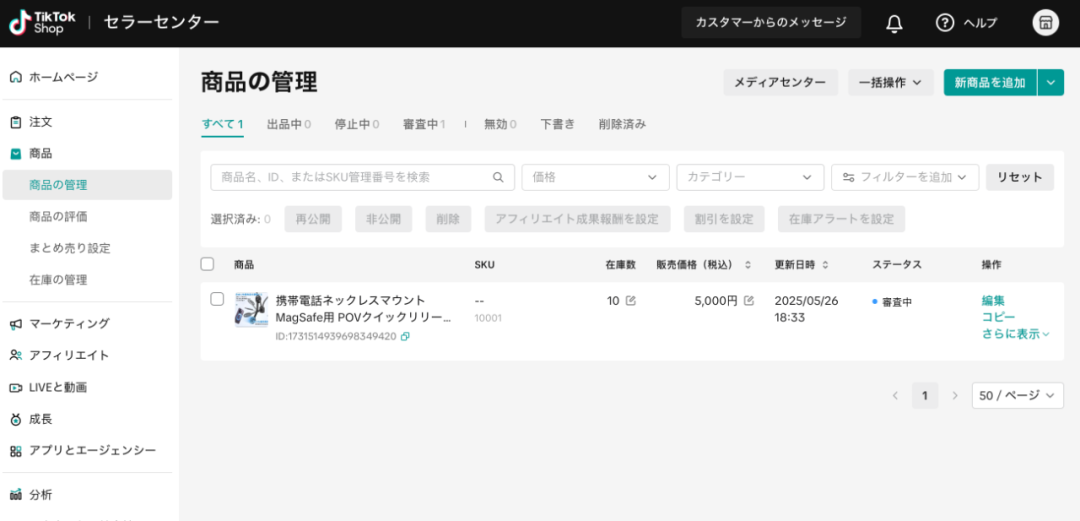
Task: Click the help question mark icon
Action: (944, 23)
